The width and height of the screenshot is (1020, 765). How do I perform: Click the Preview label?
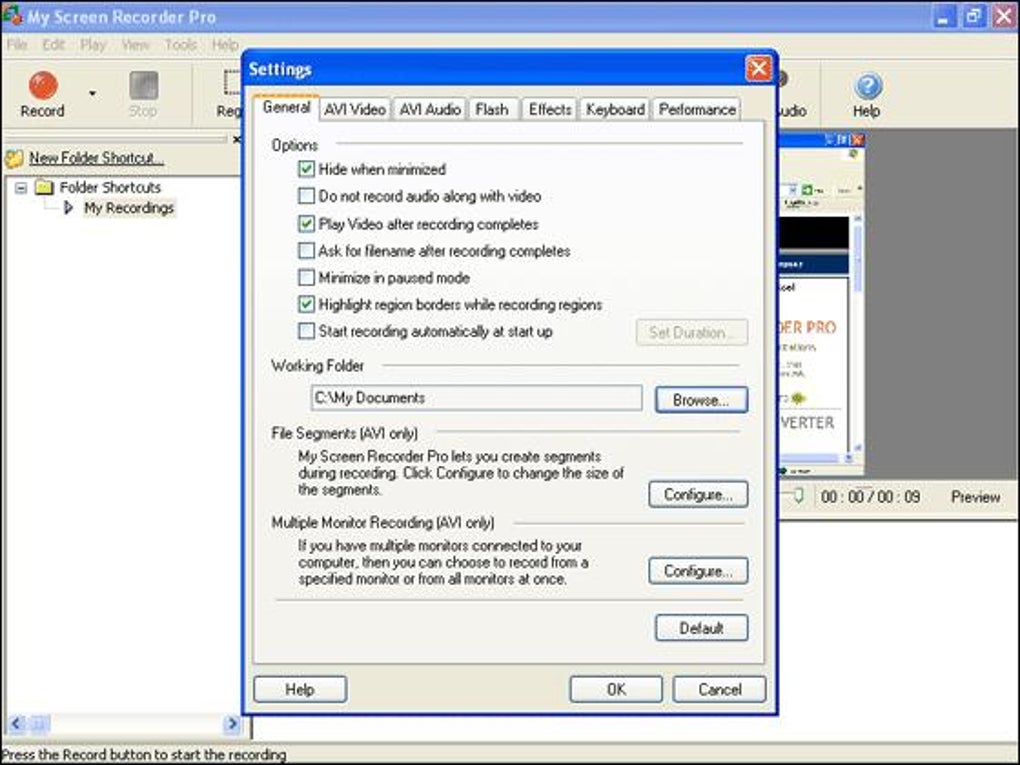click(975, 497)
